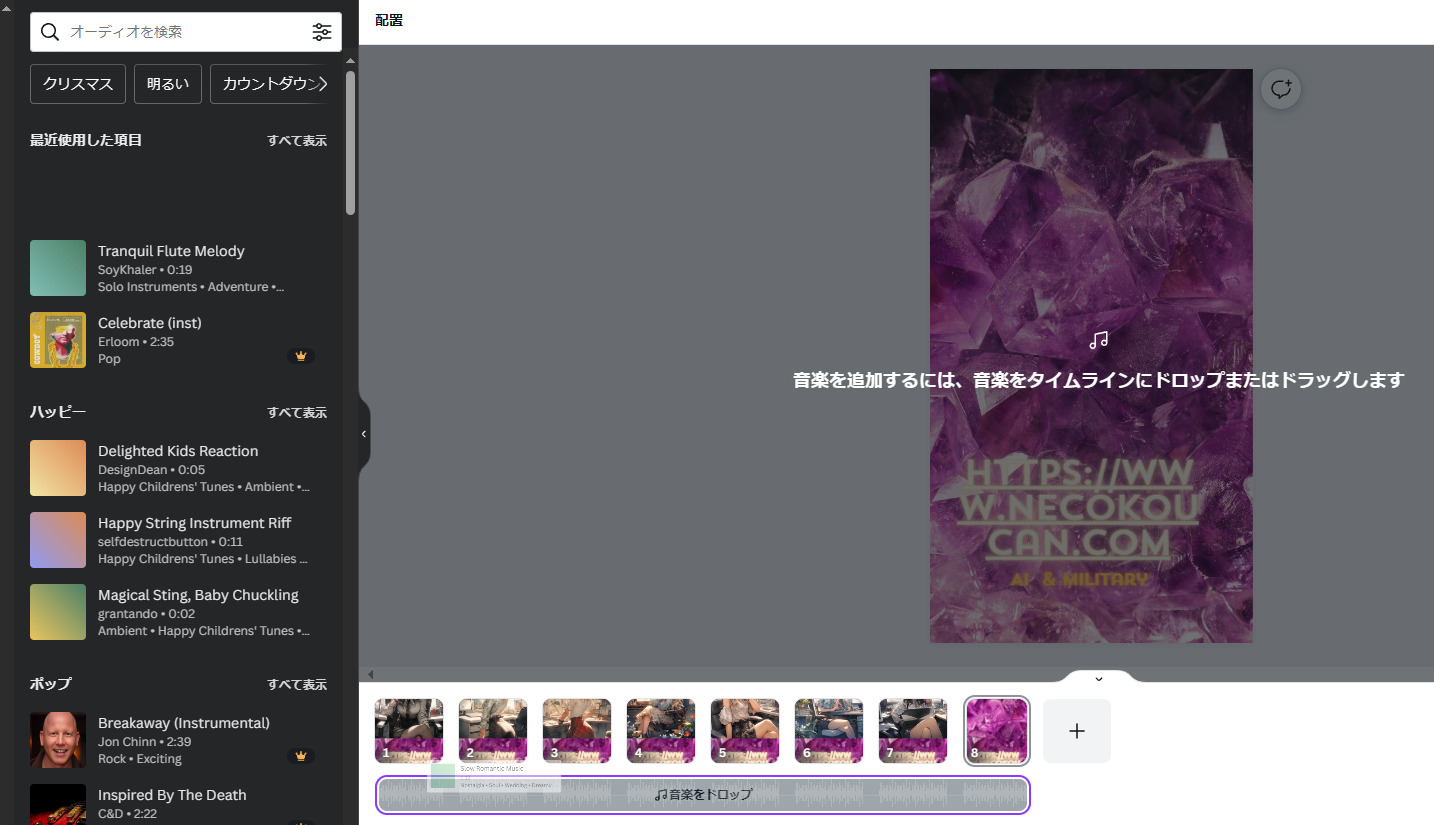The height and width of the screenshot is (825, 1434).
Task: Click the Breakaway premium crown icon
Action: point(301,755)
